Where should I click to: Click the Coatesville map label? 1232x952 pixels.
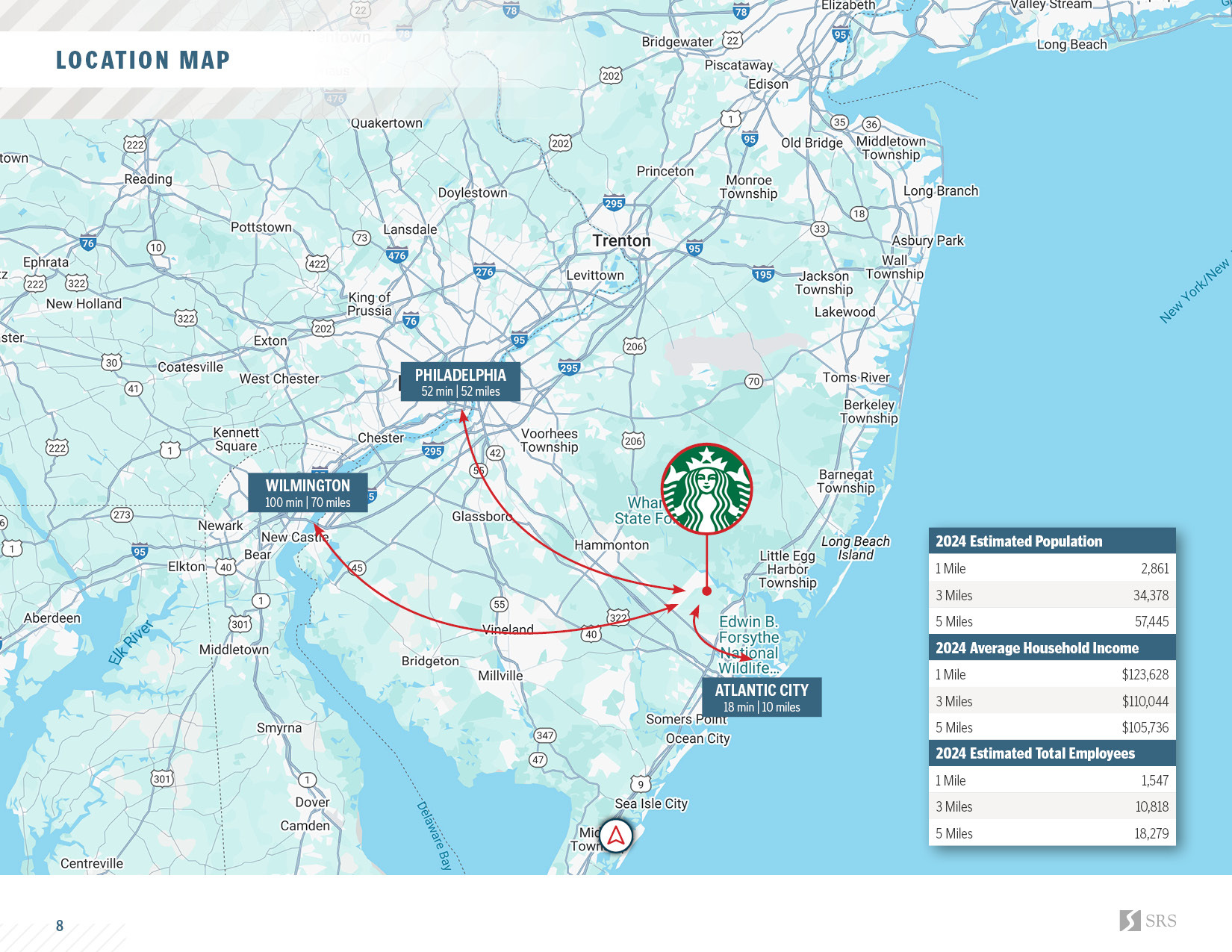(x=190, y=367)
